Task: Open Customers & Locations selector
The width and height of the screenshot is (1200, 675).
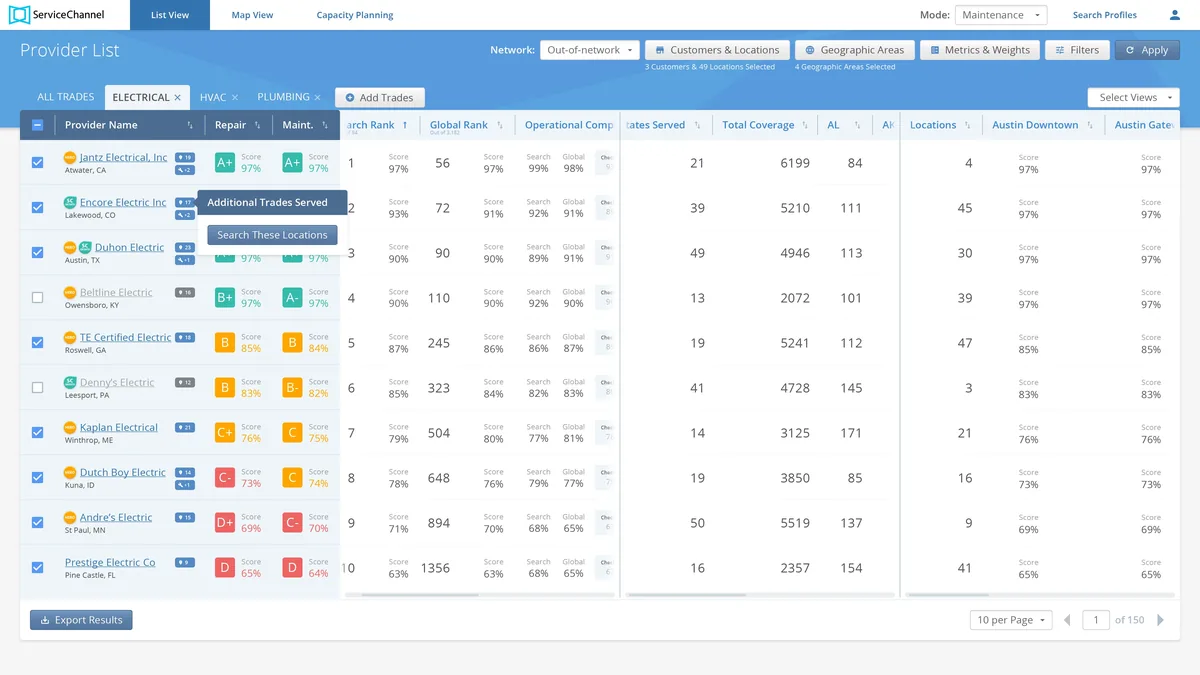Action: (x=718, y=50)
